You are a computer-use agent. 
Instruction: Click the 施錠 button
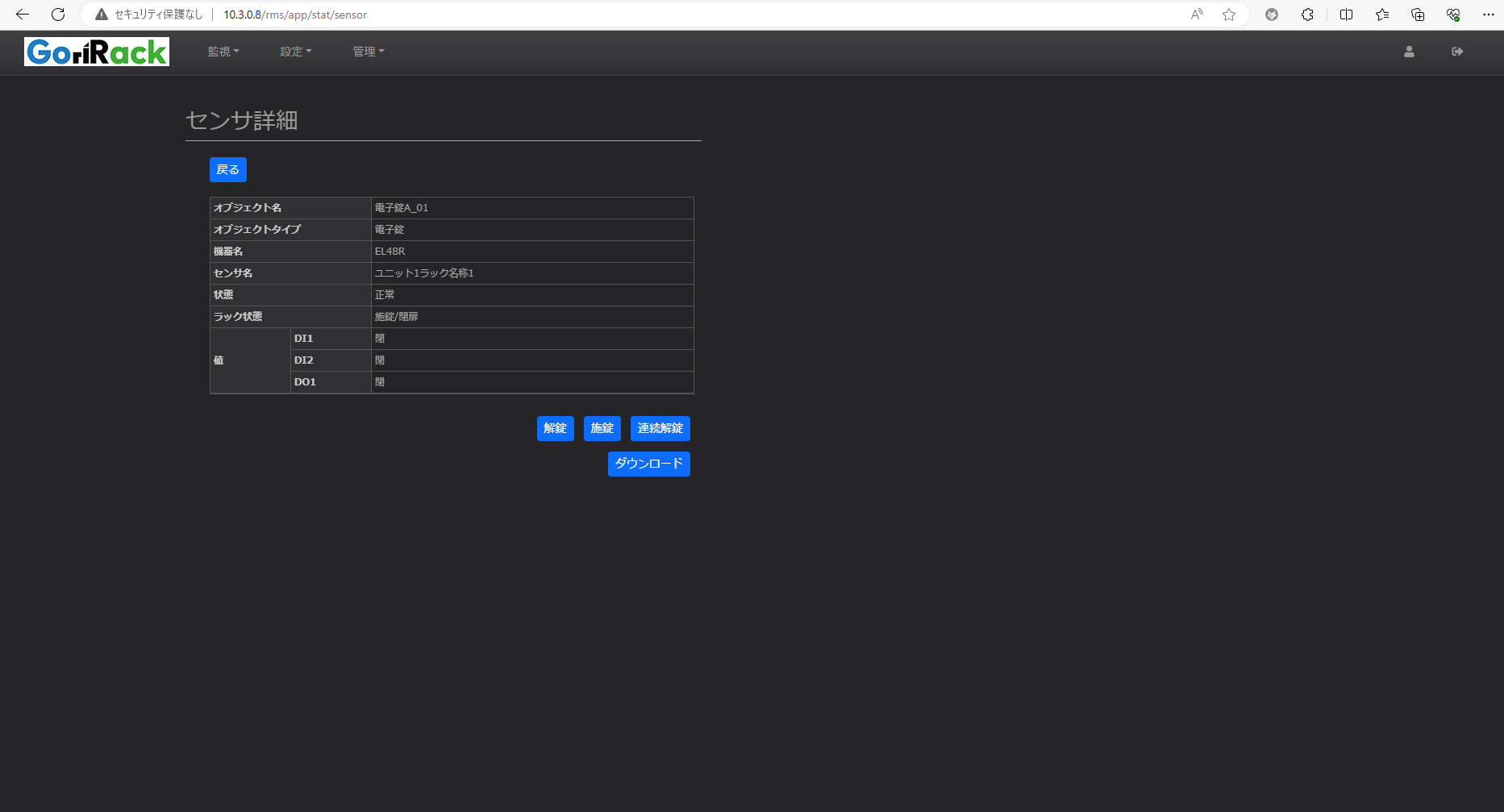pyautogui.click(x=602, y=428)
